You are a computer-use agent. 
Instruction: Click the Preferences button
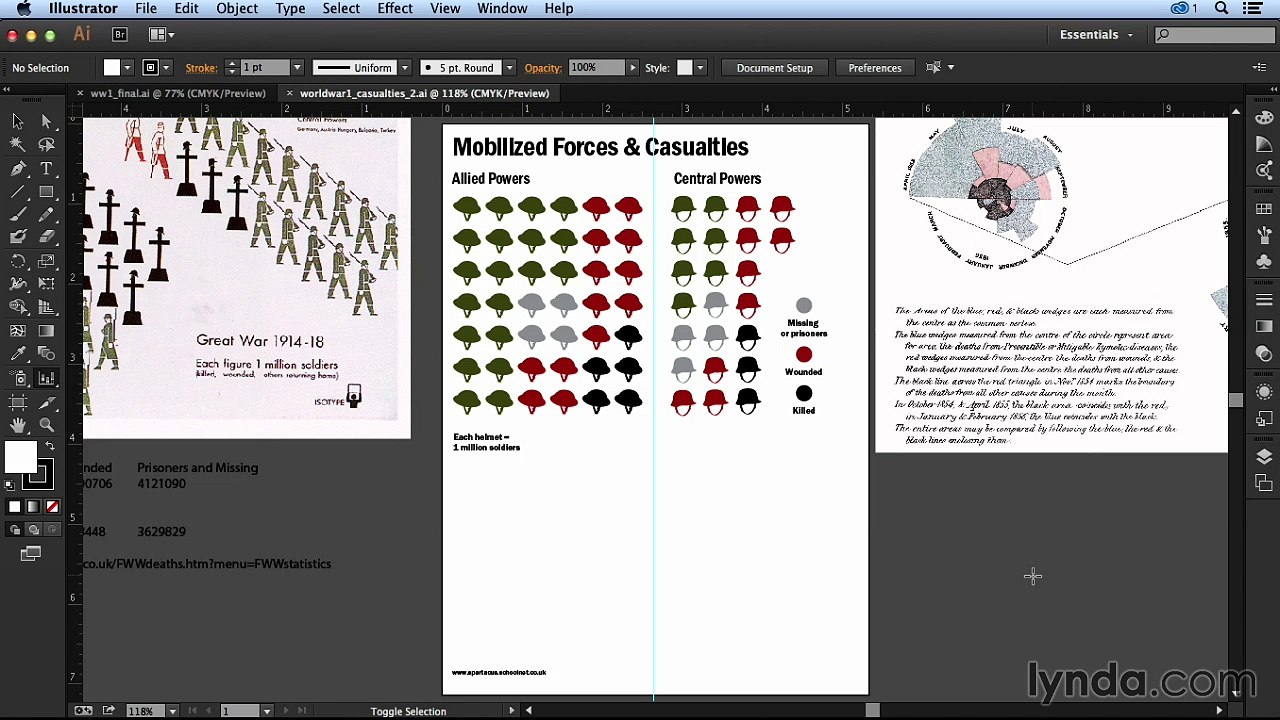click(x=875, y=68)
